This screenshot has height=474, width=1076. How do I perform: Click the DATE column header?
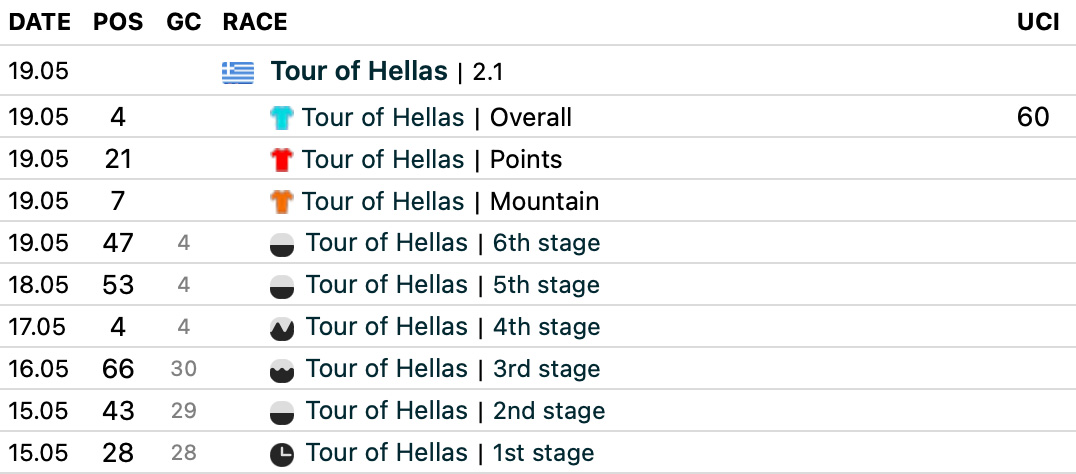click(x=38, y=22)
